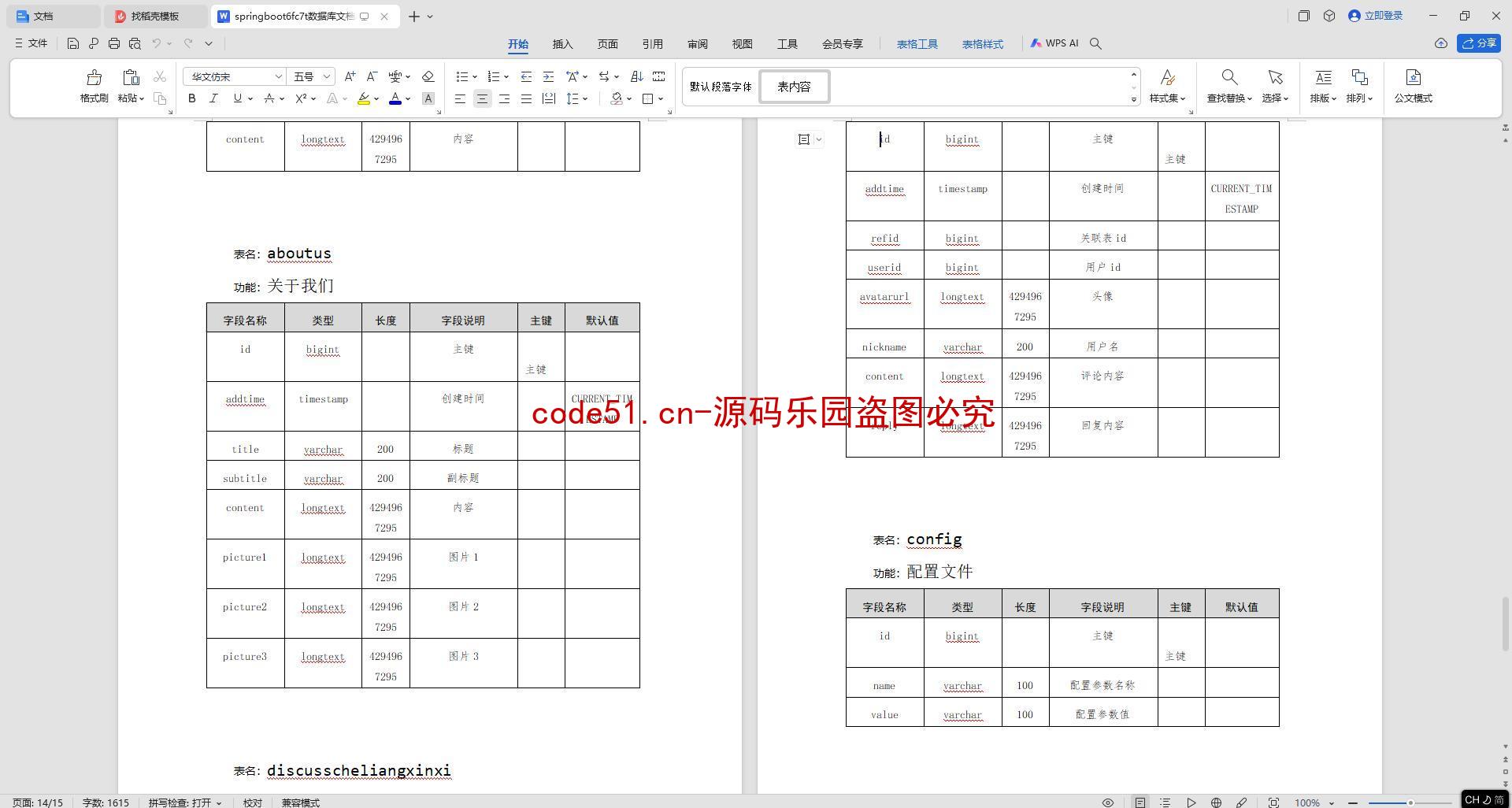This screenshot has width=1512, height=808.
Task: Click the Cut scissors icon
Action: pos(160,76)
